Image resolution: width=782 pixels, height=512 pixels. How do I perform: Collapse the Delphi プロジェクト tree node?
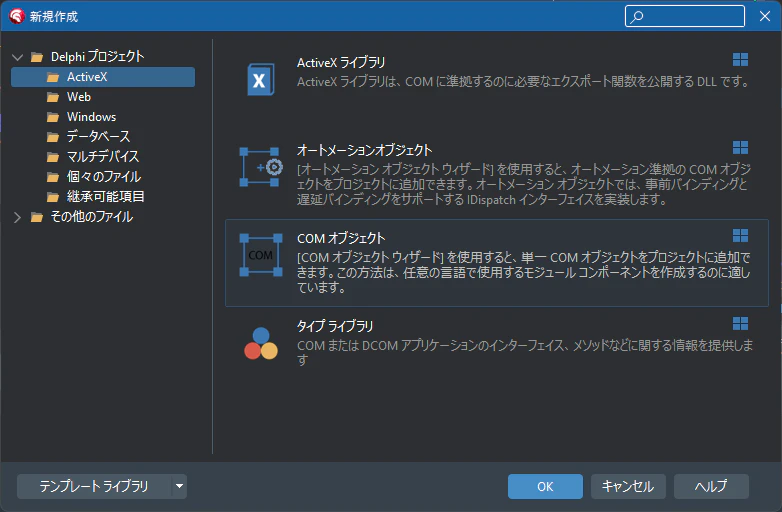coord(17,57)
